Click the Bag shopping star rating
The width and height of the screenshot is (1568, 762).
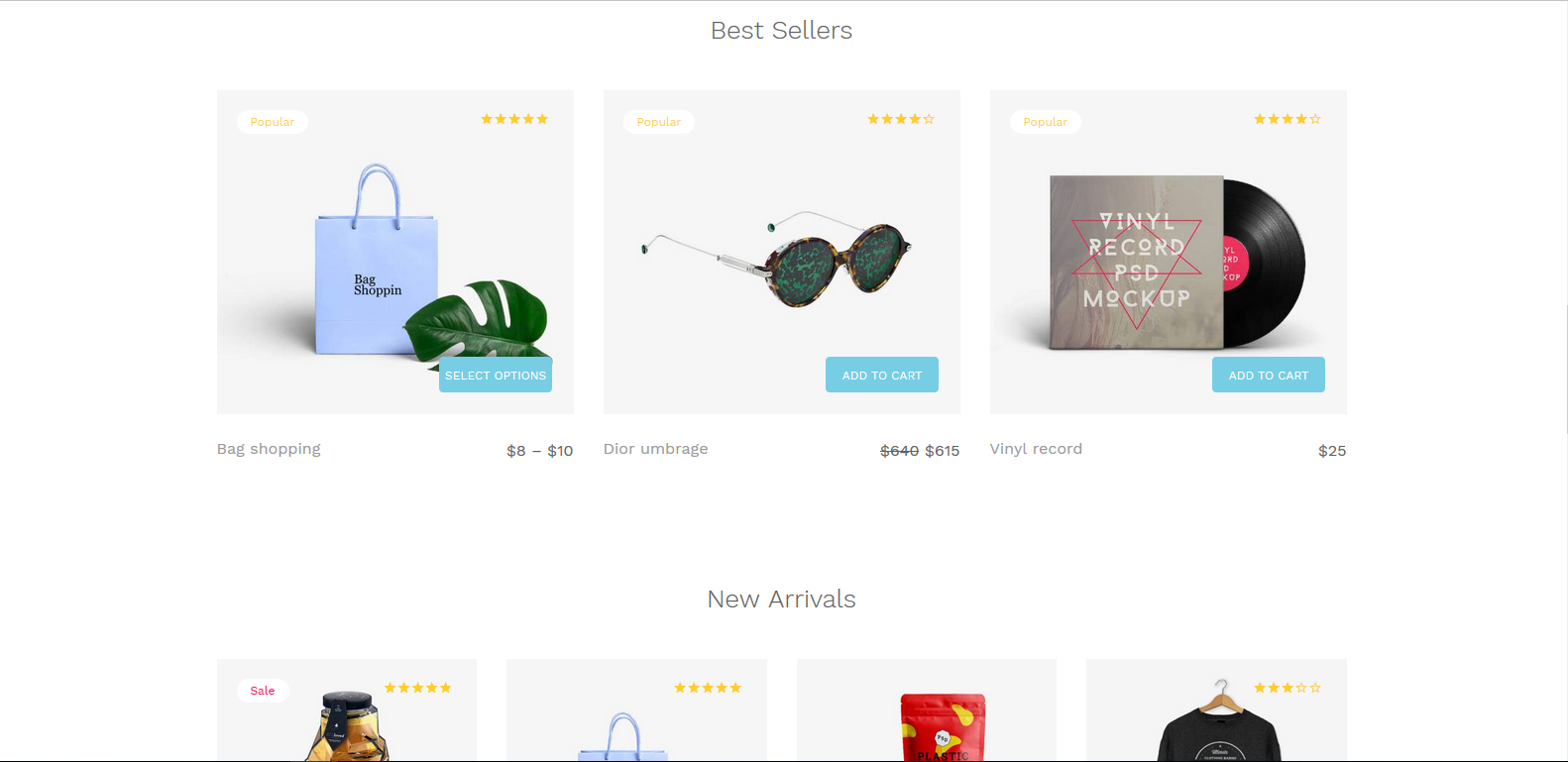(x=514, y=119)
